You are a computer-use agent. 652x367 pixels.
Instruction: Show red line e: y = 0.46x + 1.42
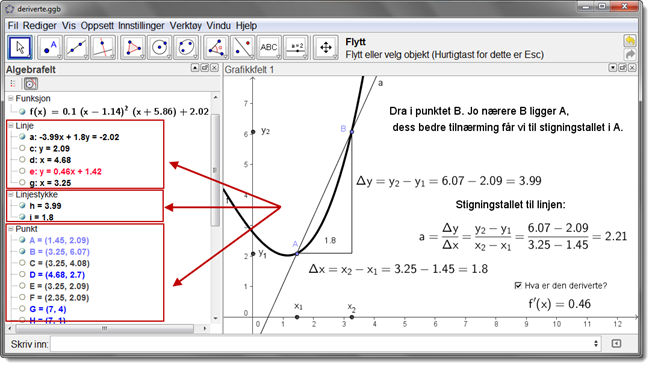(x=22, y=171)
